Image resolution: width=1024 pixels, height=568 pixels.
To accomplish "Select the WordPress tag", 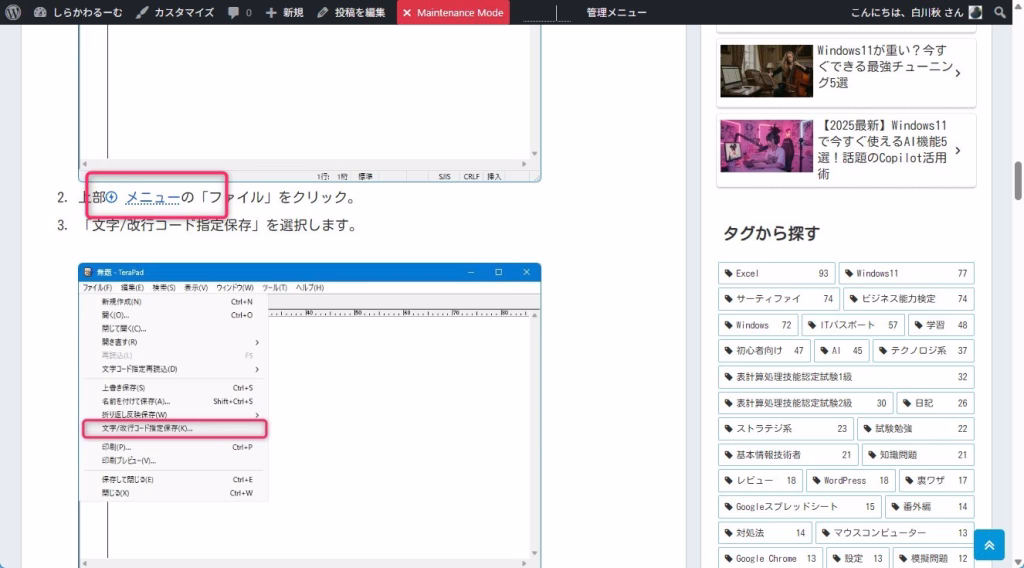I will [x=851, y=481].
